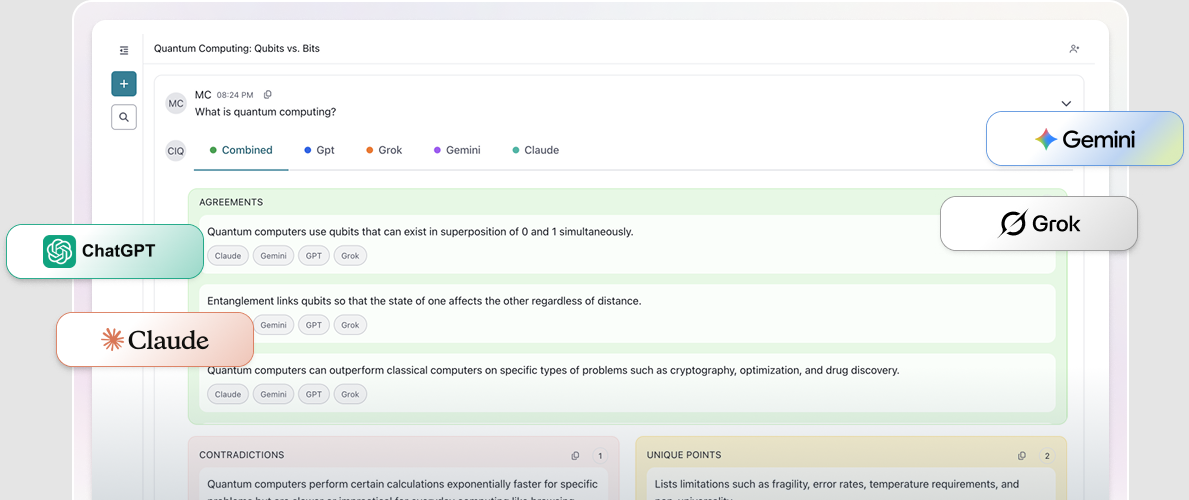
Task: Click the "UNIQUE POINTS" heading
Action: [x=684, y=455]
